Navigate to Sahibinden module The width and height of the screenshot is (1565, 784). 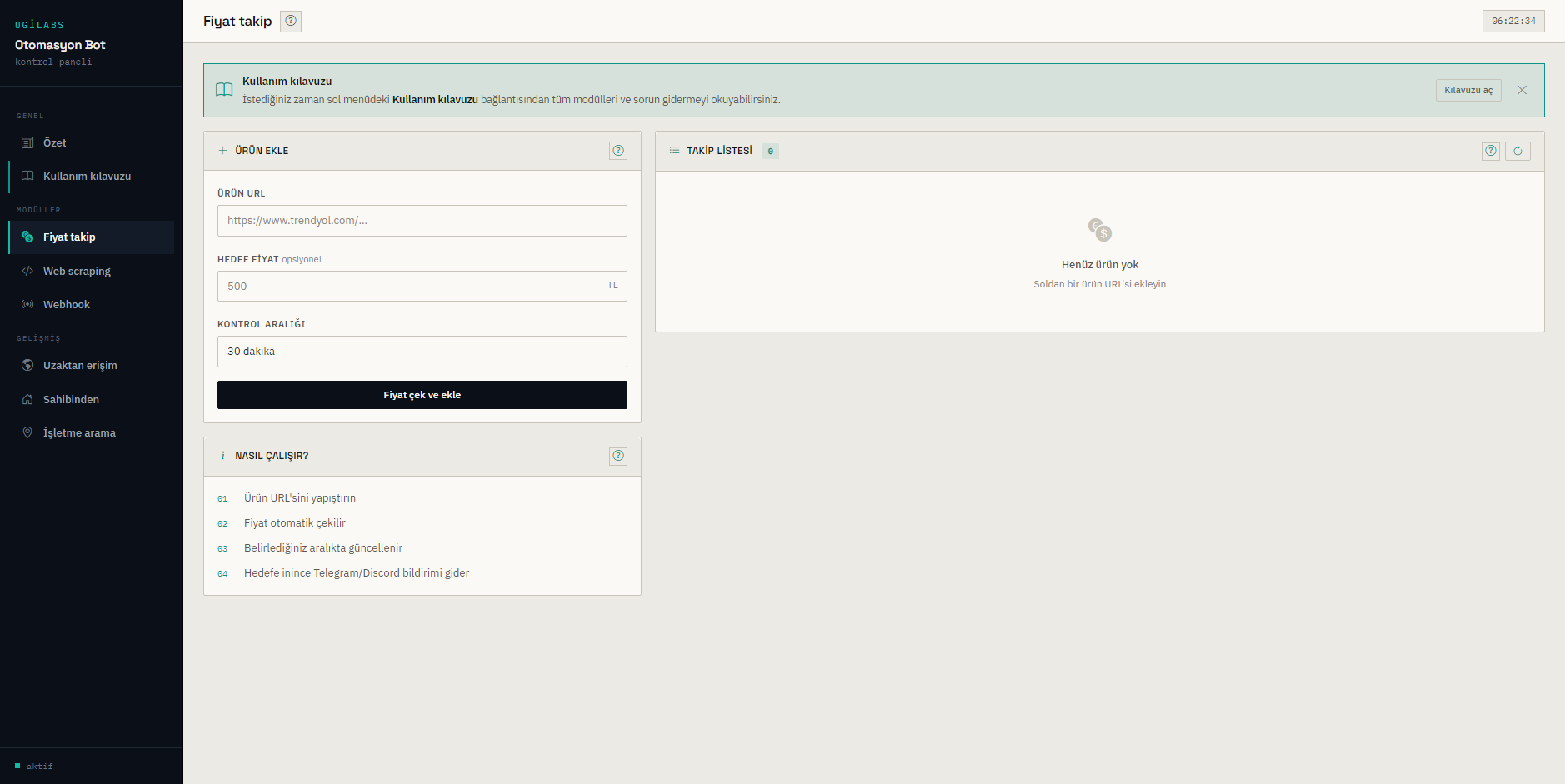point(92,399)
